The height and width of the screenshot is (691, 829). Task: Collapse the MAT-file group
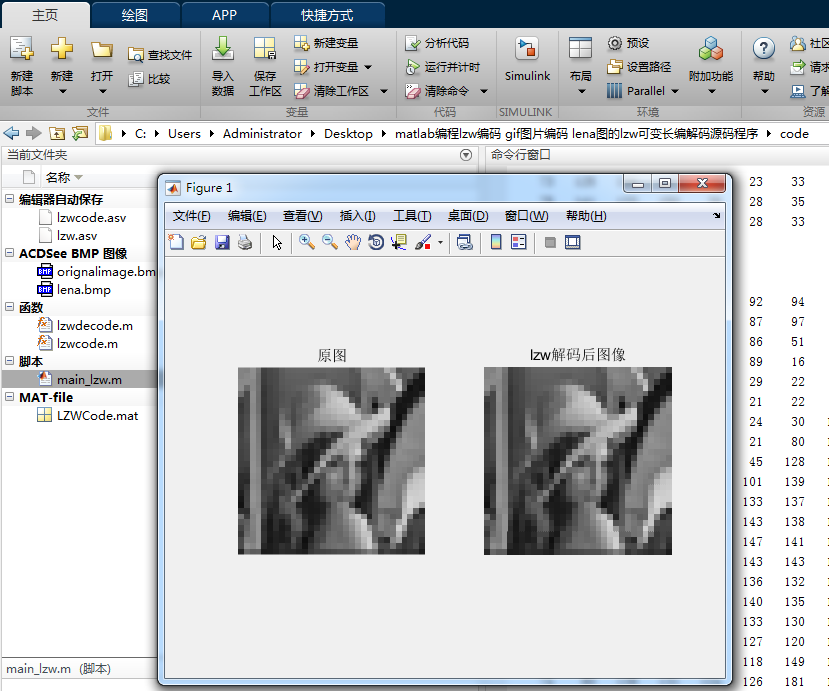click(9, 397)
